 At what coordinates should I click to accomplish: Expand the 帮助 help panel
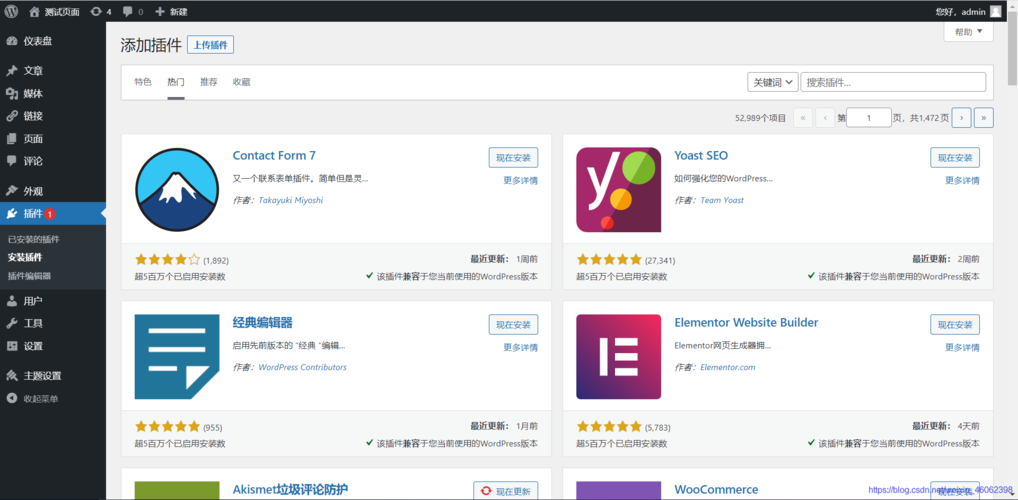click(969, 31)
